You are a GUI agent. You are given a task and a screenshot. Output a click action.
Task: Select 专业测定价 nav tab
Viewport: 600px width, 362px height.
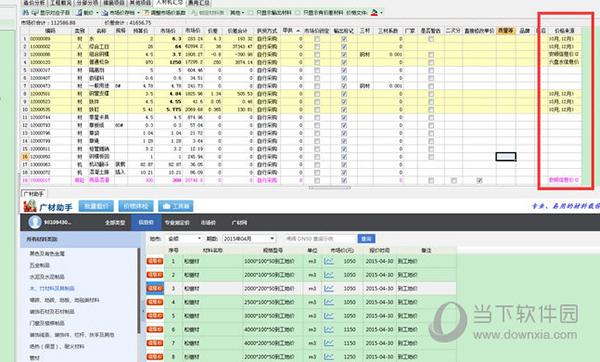coord(177,223)
